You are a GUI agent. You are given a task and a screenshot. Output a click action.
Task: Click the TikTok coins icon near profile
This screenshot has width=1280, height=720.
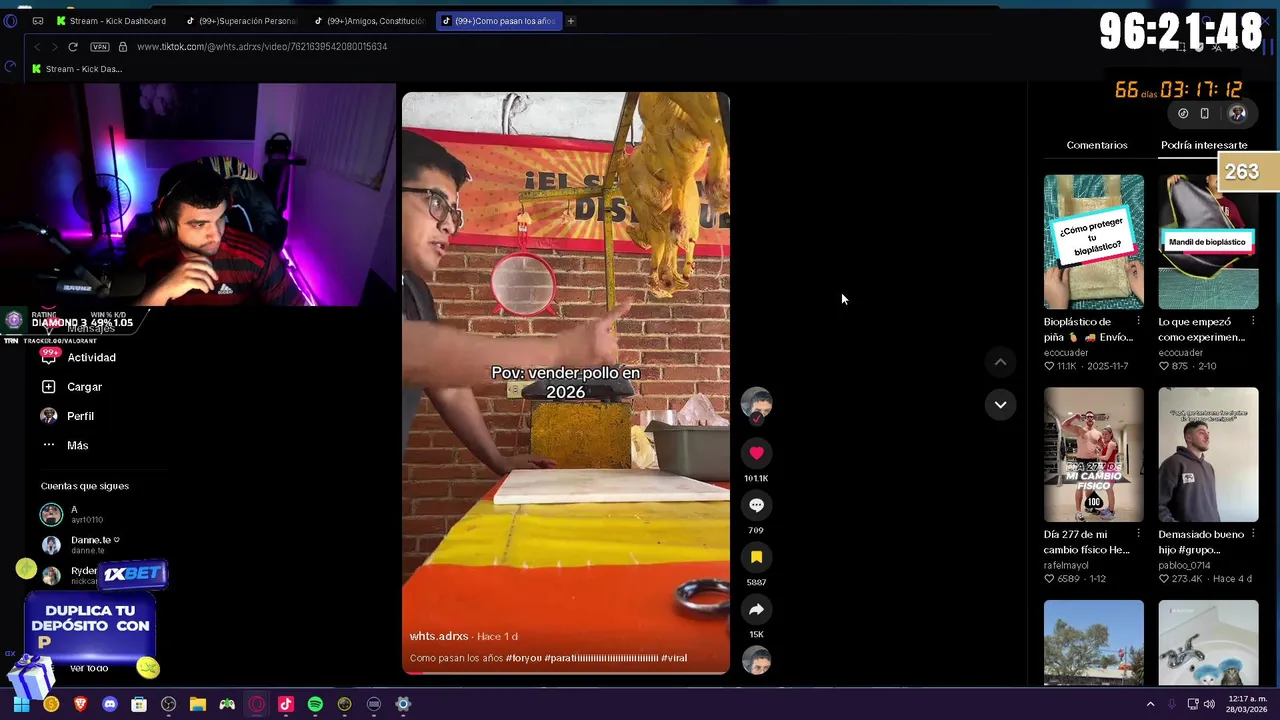pyautogui.click(x=1183, y=113)
